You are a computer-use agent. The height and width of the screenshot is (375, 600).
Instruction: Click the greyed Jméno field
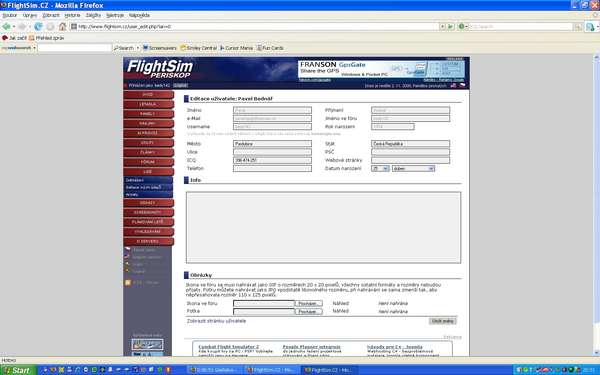point(272,110)
